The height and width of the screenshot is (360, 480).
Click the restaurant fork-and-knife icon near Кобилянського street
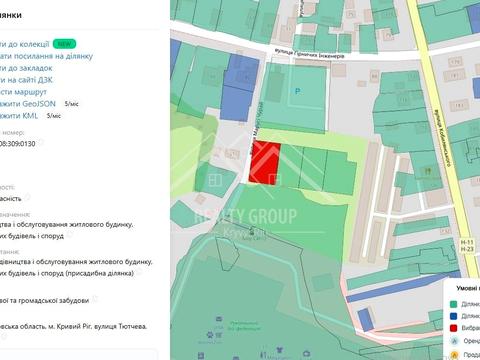pyautogui.click(x=428, y=172)
